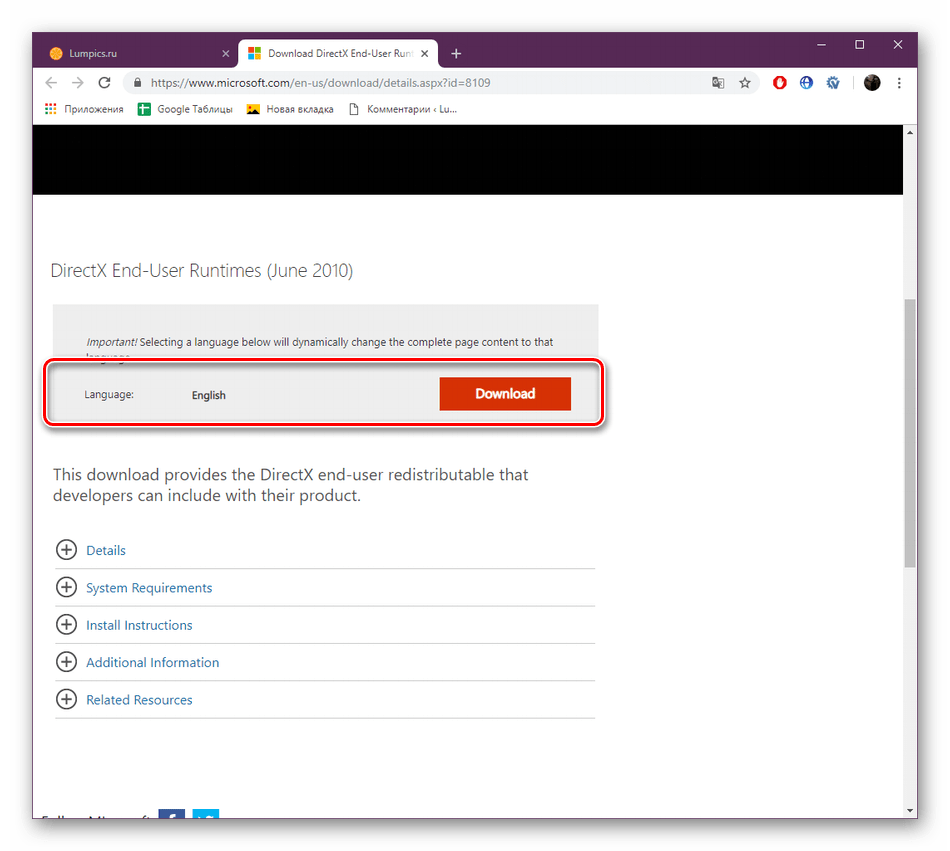Open the Install Instructions link text
This screenshot has width=950, height=851.
pos(139,625)
